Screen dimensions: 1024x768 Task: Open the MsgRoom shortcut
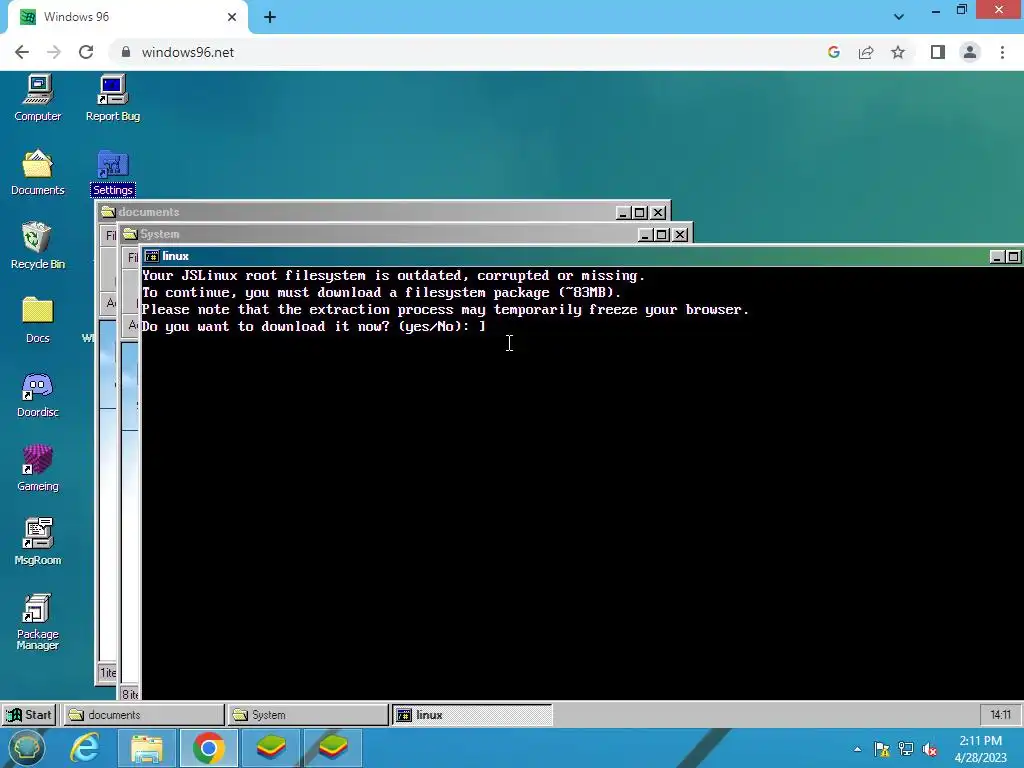click(37, 542)
